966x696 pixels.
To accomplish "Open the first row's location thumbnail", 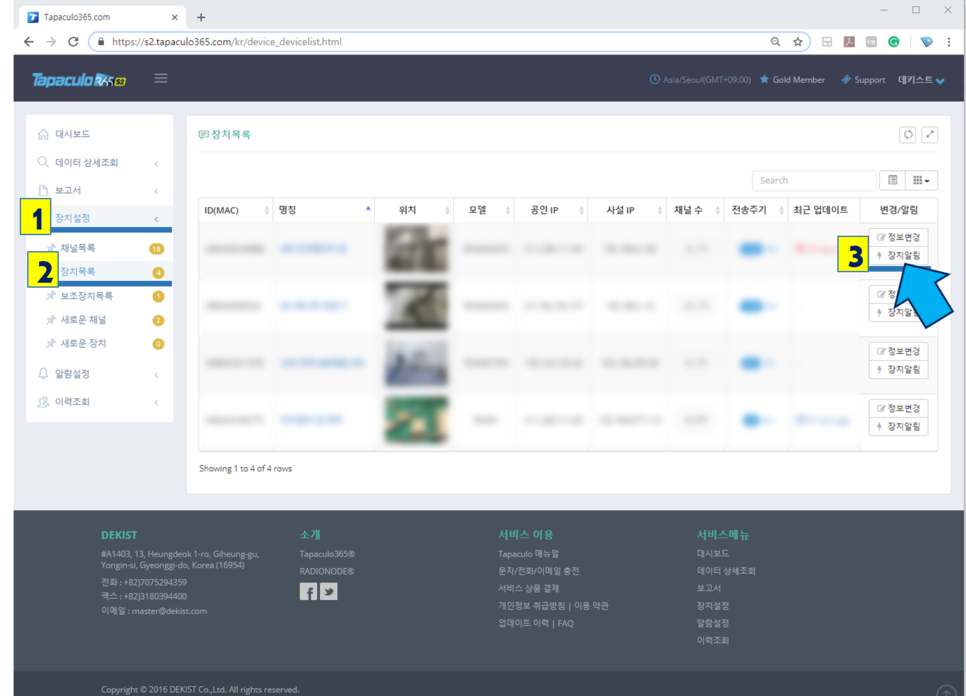I will click(x=416, y=249).
